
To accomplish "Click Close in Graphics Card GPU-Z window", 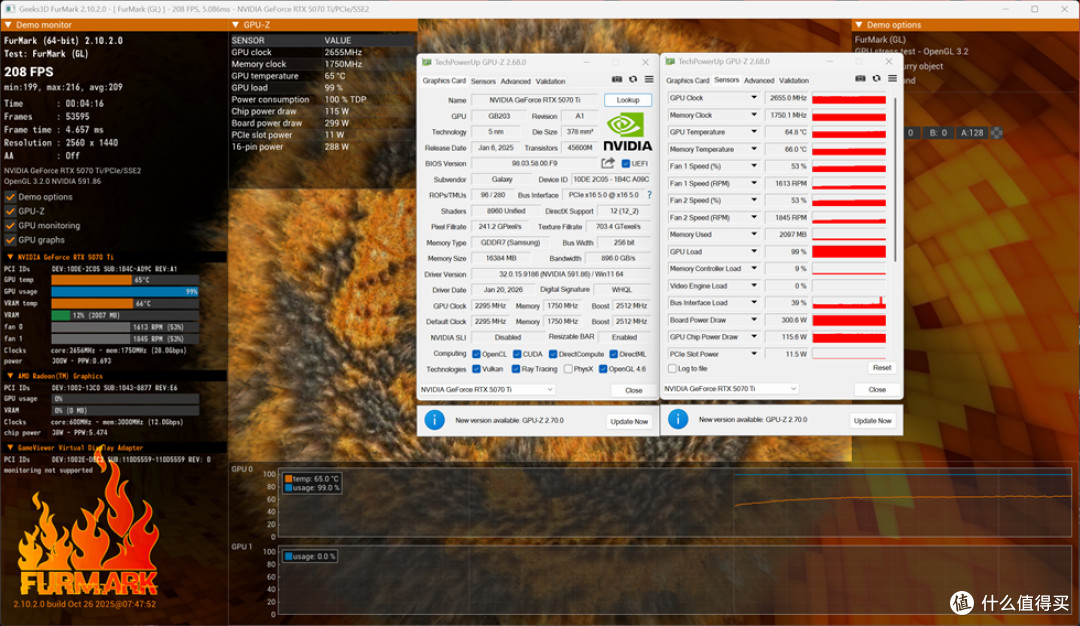I will [634, 390].
